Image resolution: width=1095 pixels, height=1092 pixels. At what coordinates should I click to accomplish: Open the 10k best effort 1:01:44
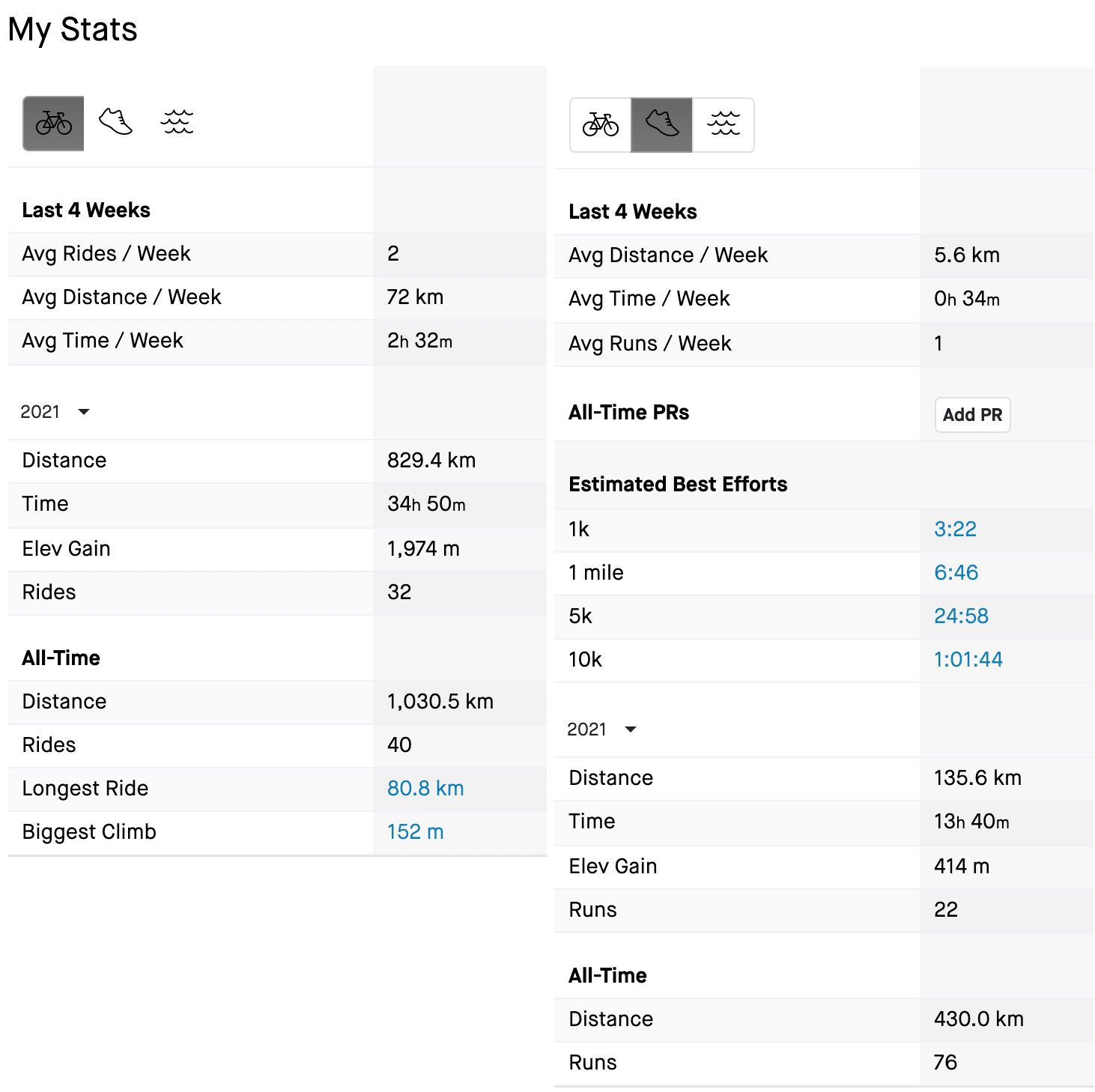(968, 659)
